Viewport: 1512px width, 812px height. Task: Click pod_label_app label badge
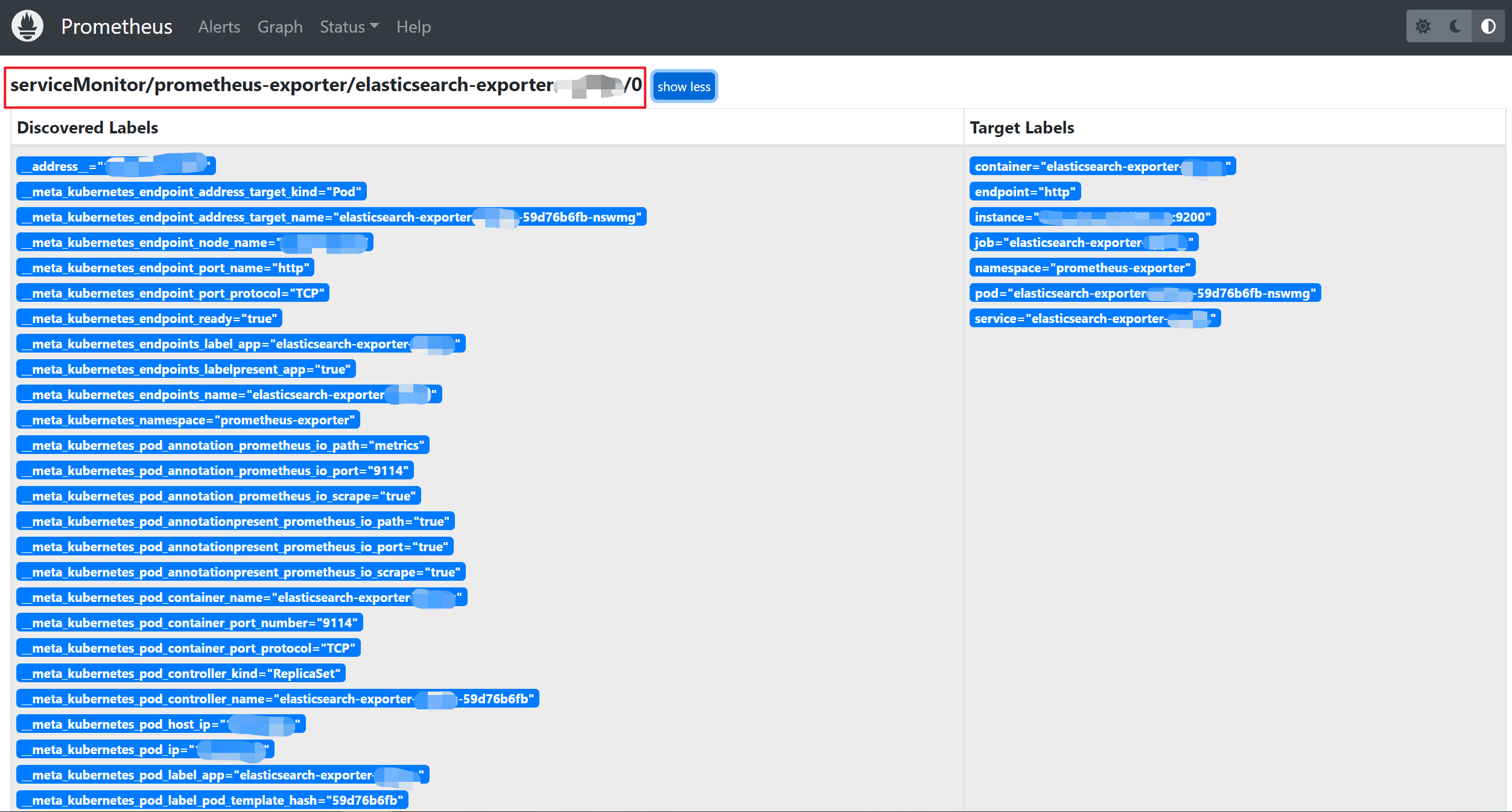pyautogui.click(x=223, y=775)
